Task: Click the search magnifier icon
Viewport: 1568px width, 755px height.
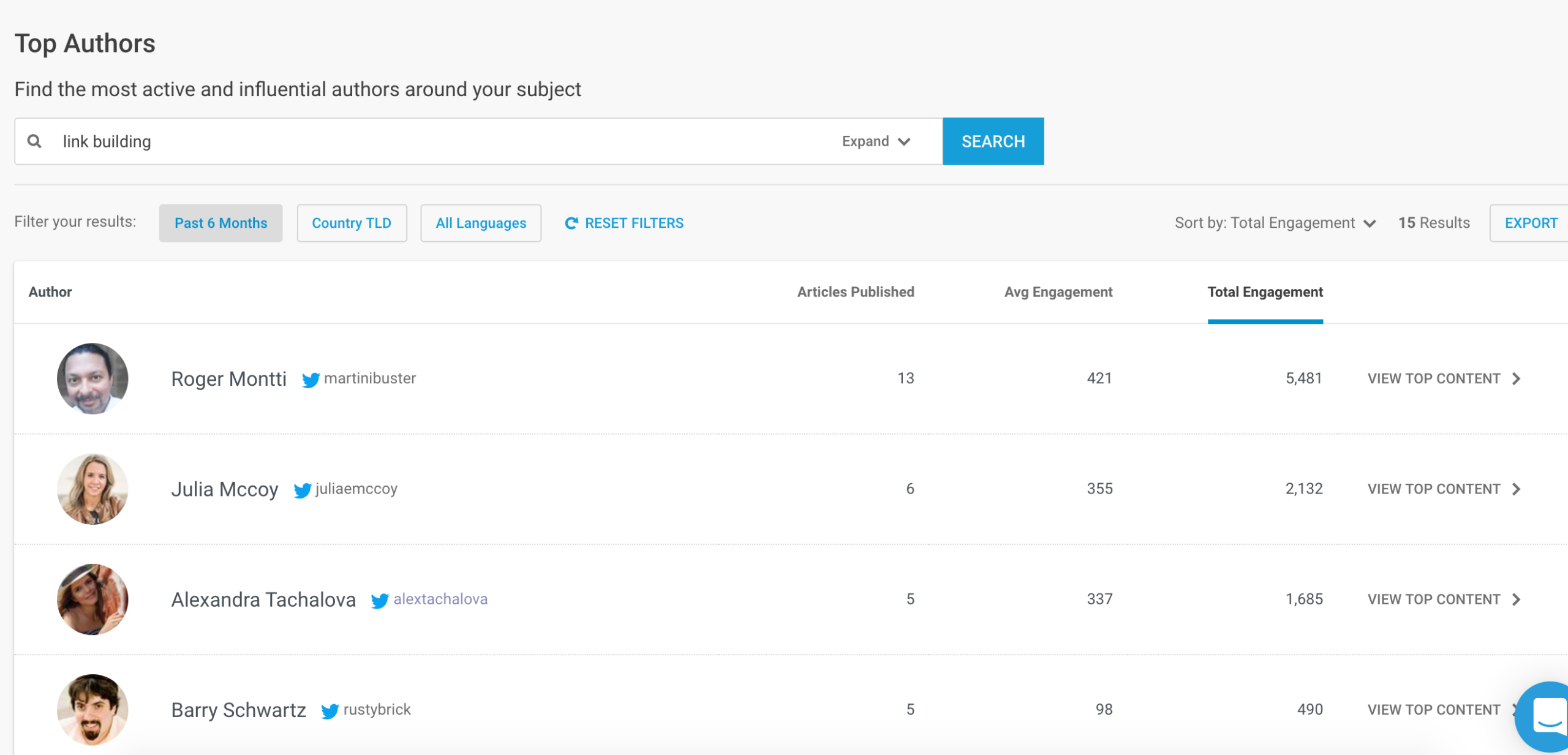Action: point(34,141)
